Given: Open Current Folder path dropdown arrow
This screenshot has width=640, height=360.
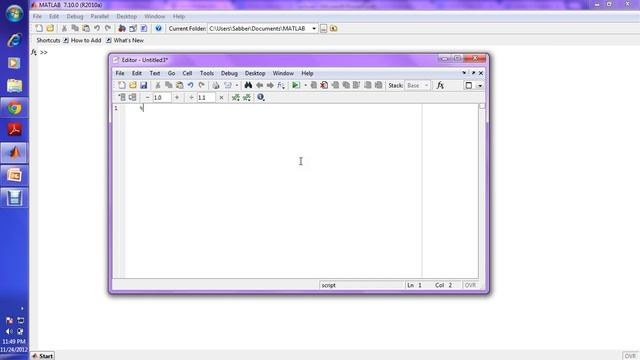Looking at the screenshot, I should coord(314,29).
